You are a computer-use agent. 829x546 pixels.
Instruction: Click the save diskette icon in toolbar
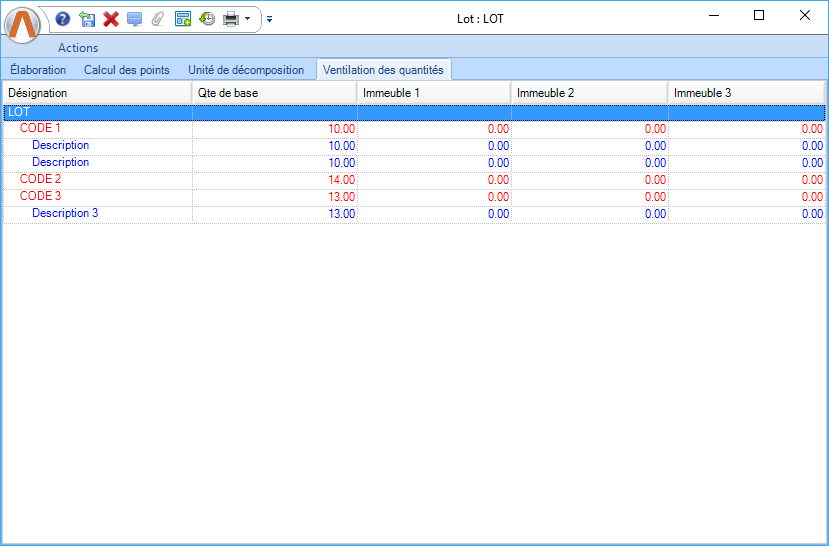tap(87, 19)
